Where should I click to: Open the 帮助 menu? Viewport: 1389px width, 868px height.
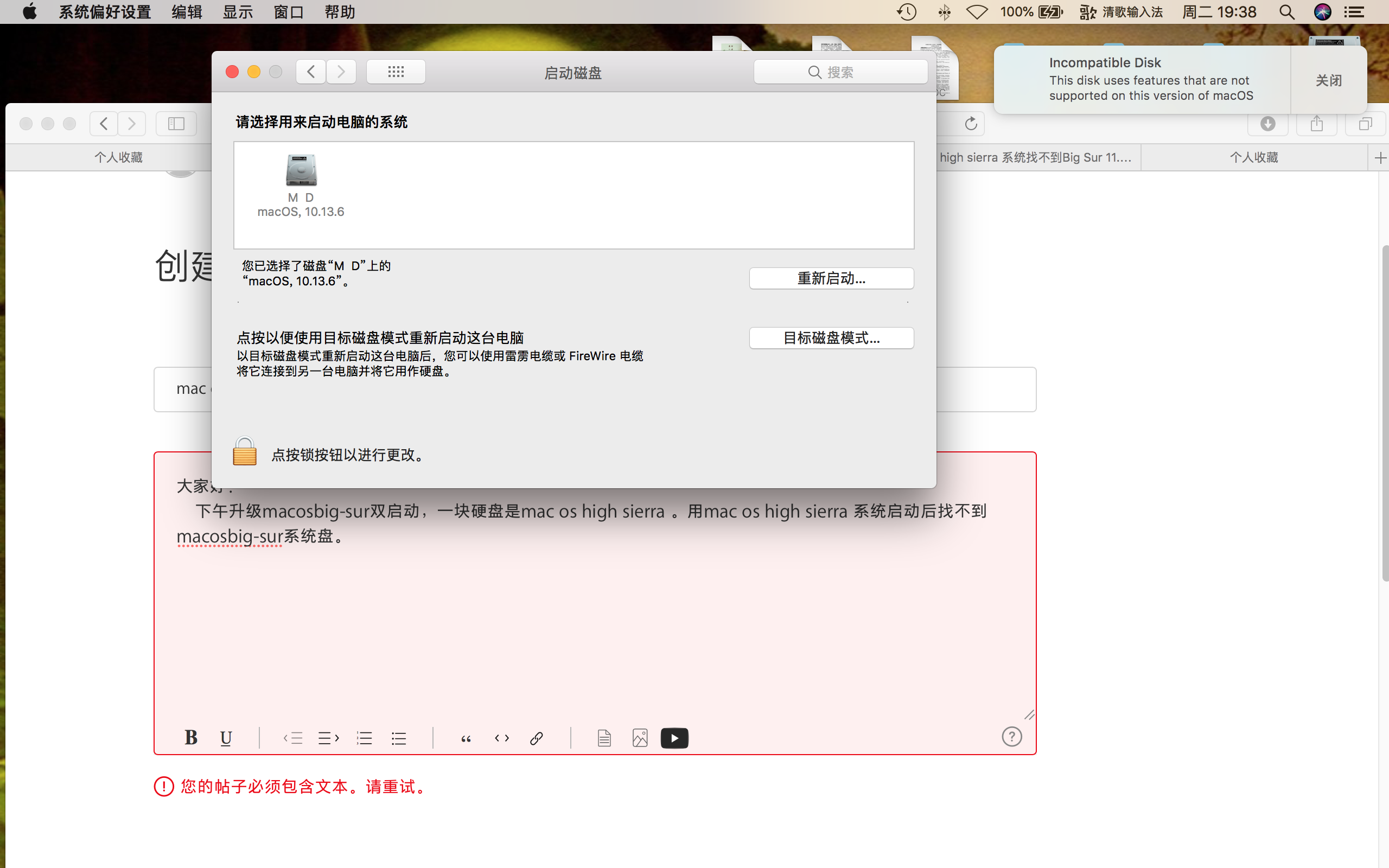point(340,12)
